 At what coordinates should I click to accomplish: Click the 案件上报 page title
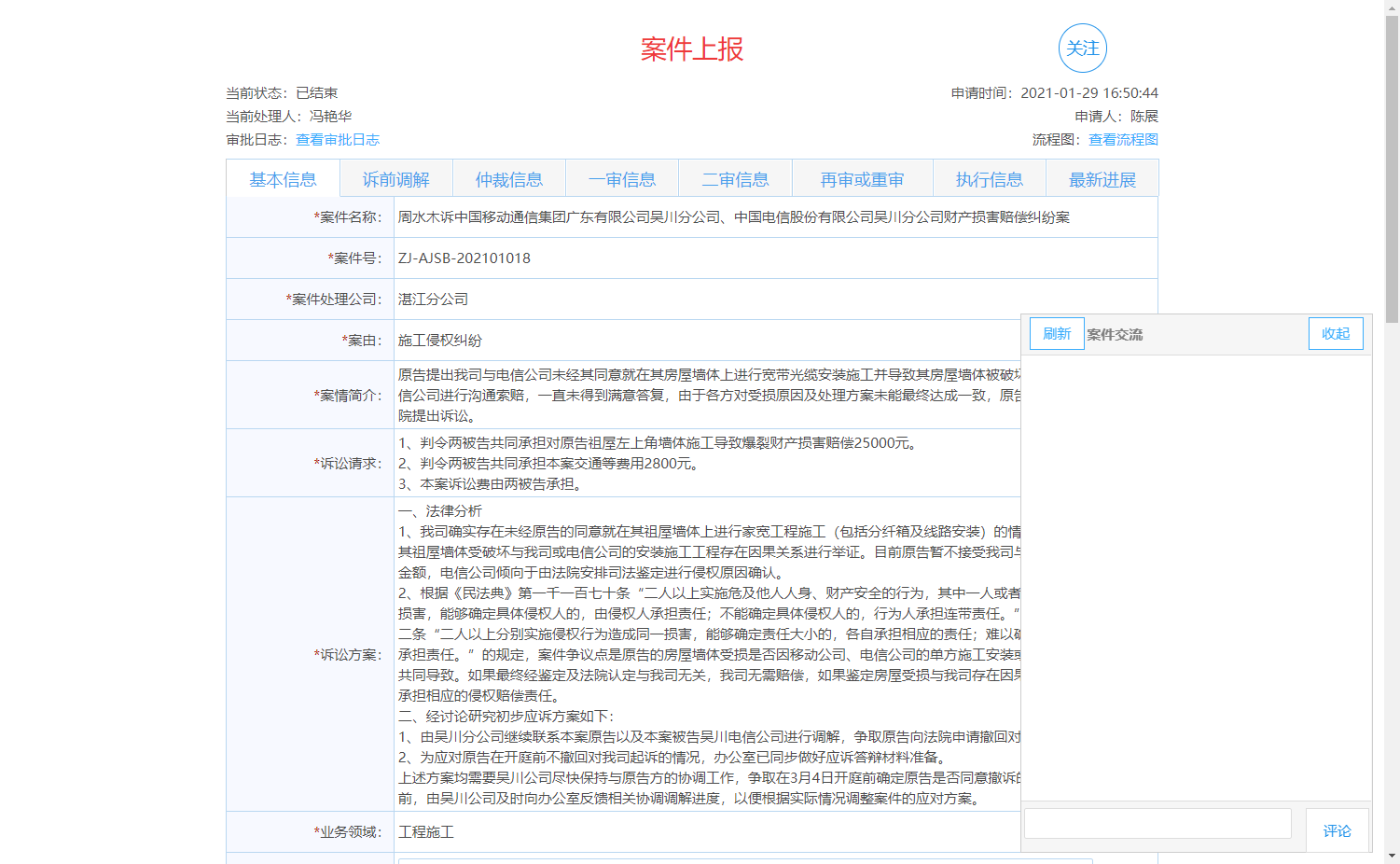point(692,49)
